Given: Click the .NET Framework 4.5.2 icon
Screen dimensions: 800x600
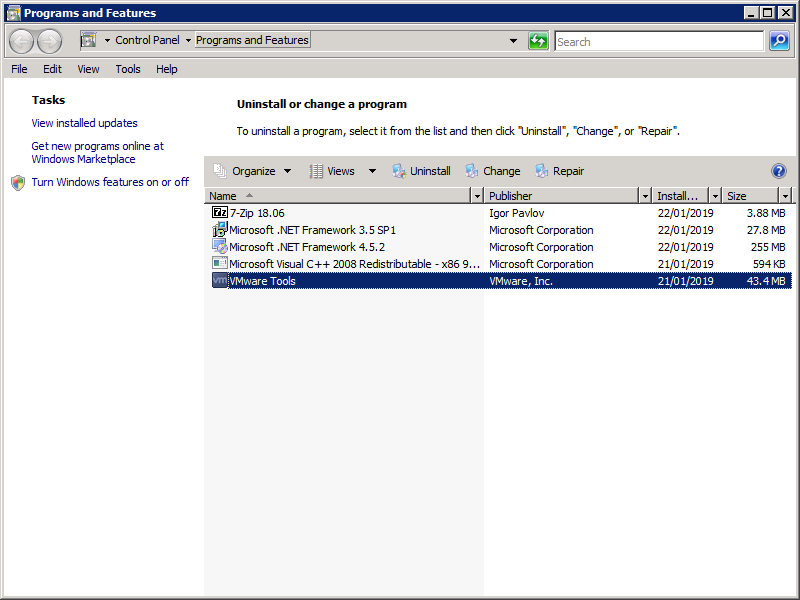Looking at the screenshot, I should (x=219, y=246).
